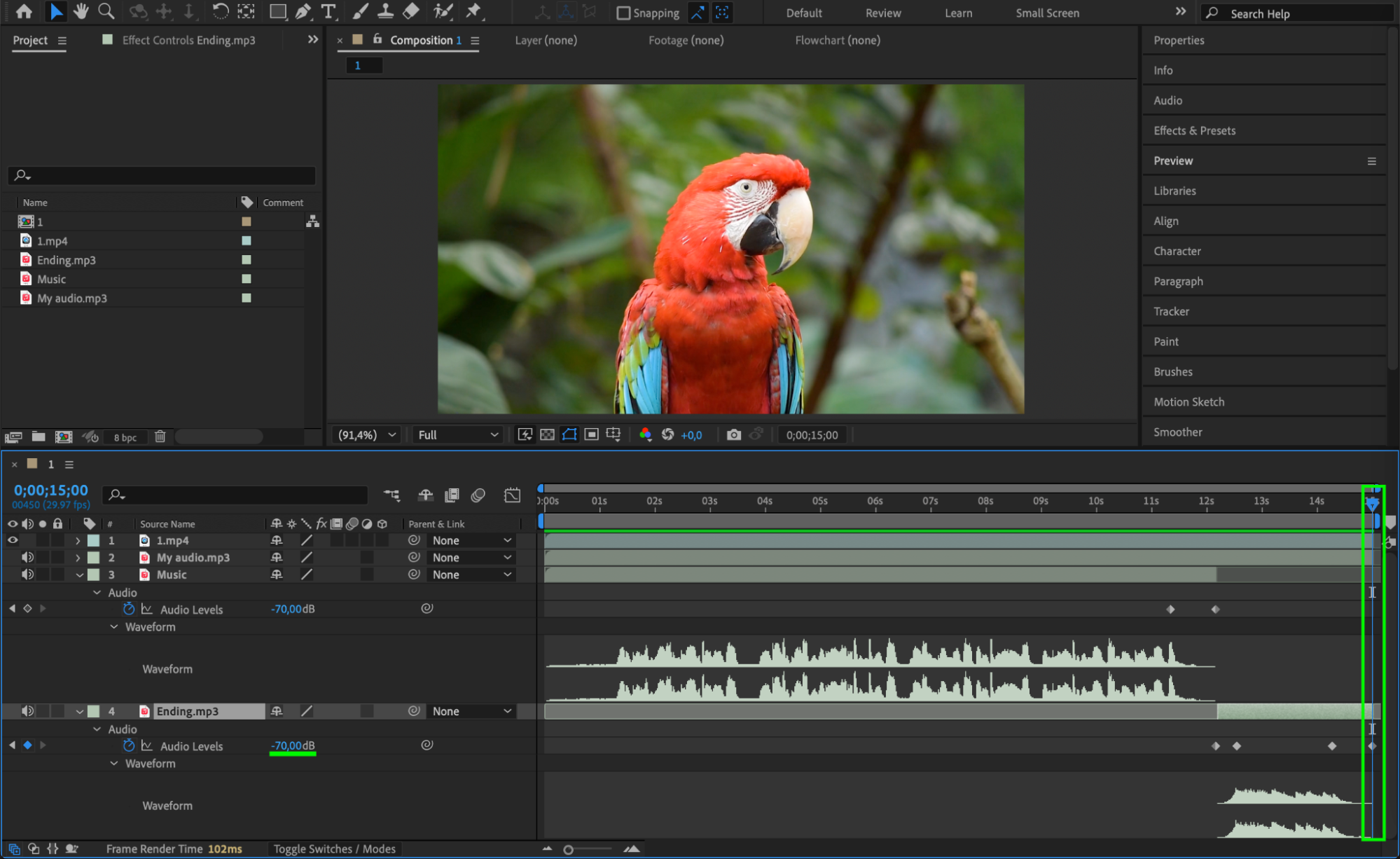
Task: Click the Home icon
Action: click(24, 11)
